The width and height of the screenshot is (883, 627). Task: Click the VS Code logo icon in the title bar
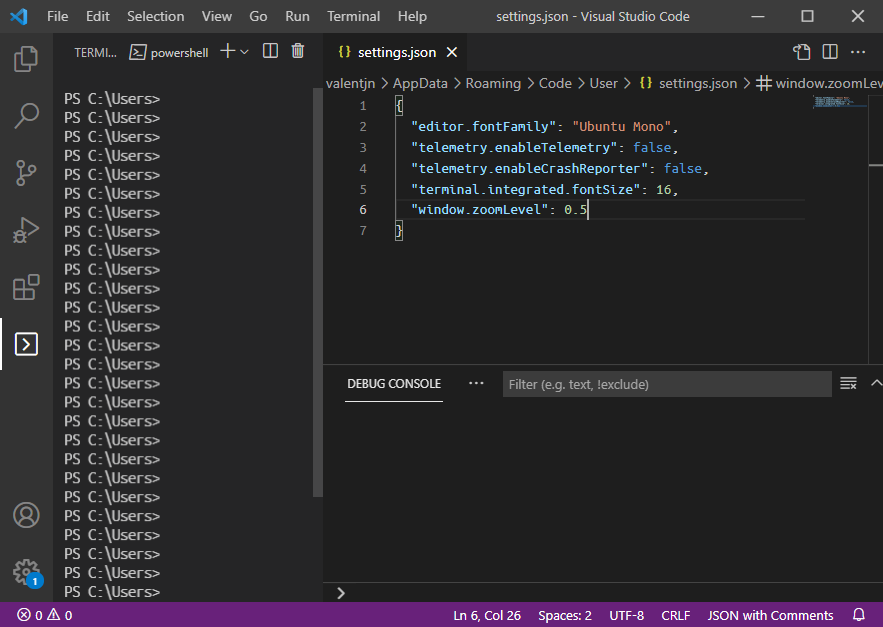coord(19,16)
